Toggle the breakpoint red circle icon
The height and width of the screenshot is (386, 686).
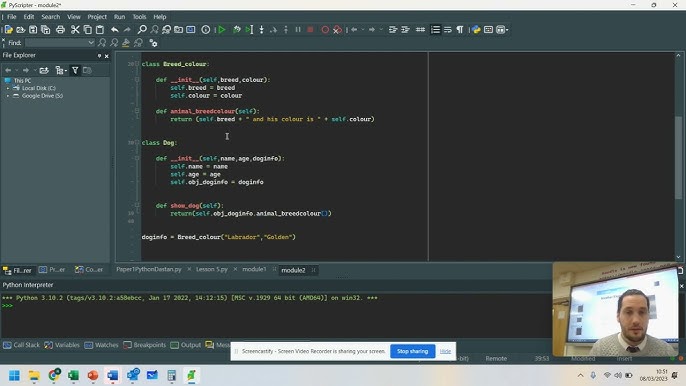(325, 30)
